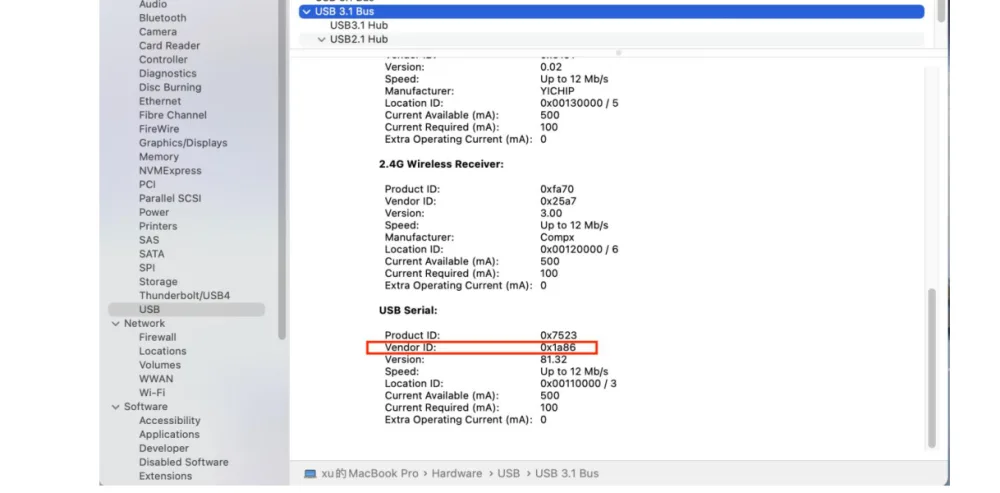
Task: Click the USB Serial heading
Action: (408, 311)
